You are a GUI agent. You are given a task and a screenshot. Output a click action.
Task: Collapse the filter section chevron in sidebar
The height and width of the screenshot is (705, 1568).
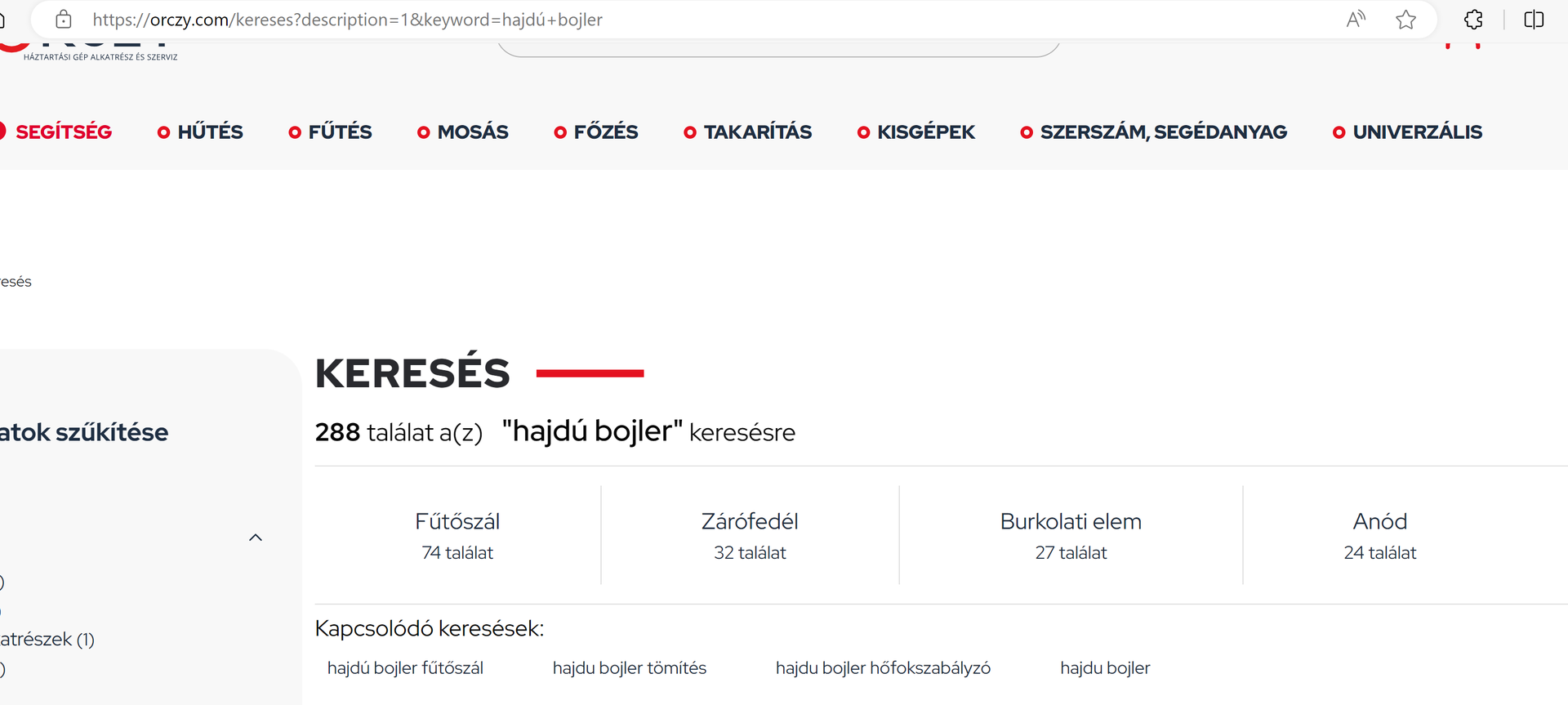pyautogui.click(x=256, y=538)
